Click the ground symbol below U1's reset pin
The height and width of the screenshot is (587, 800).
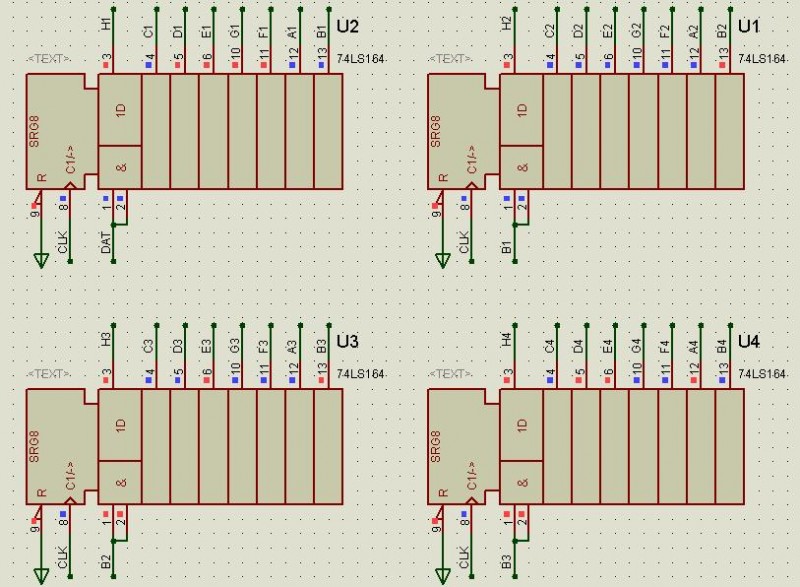(441, 260)
